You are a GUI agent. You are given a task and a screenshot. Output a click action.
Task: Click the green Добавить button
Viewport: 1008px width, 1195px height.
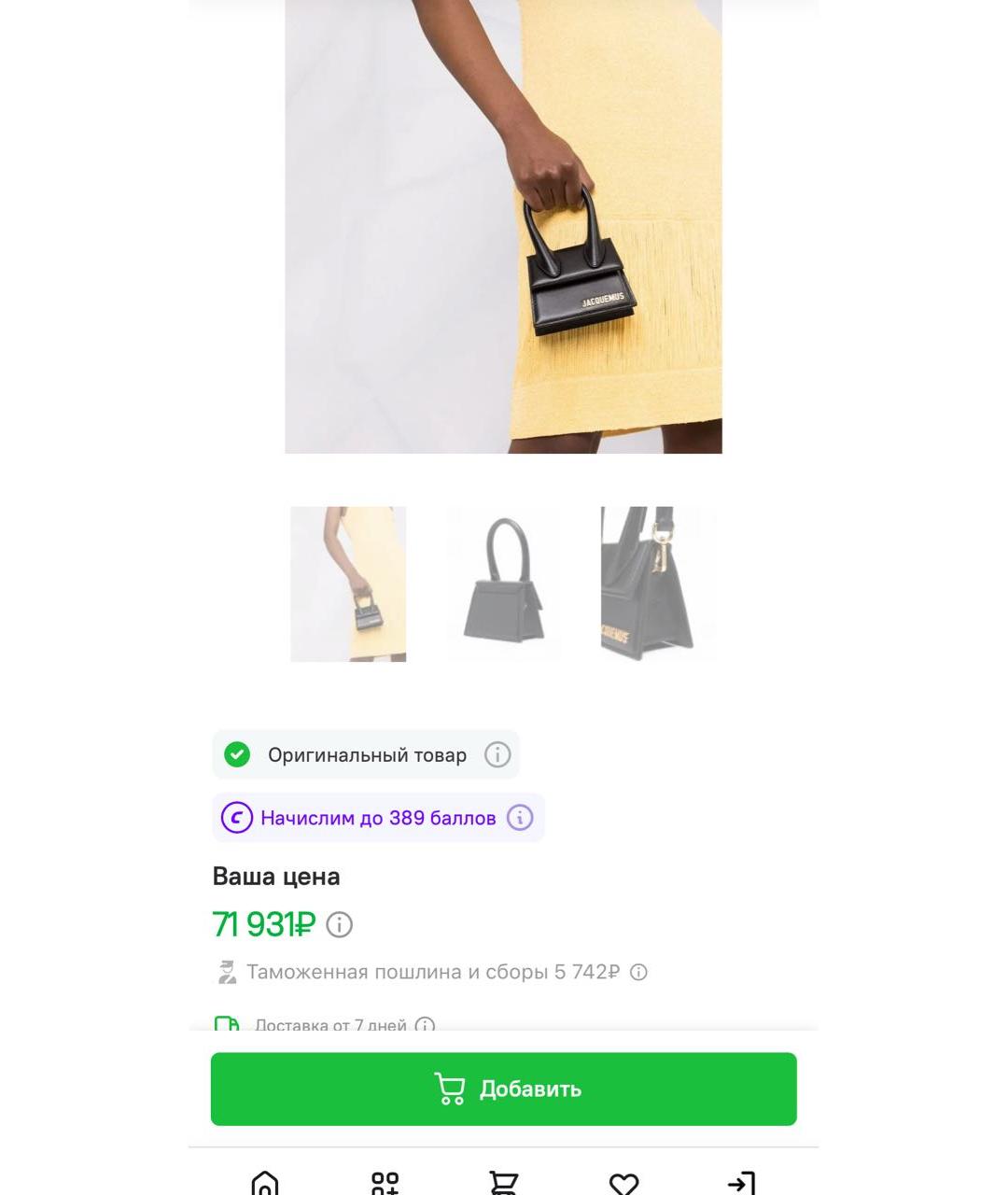coord(504,1089)
